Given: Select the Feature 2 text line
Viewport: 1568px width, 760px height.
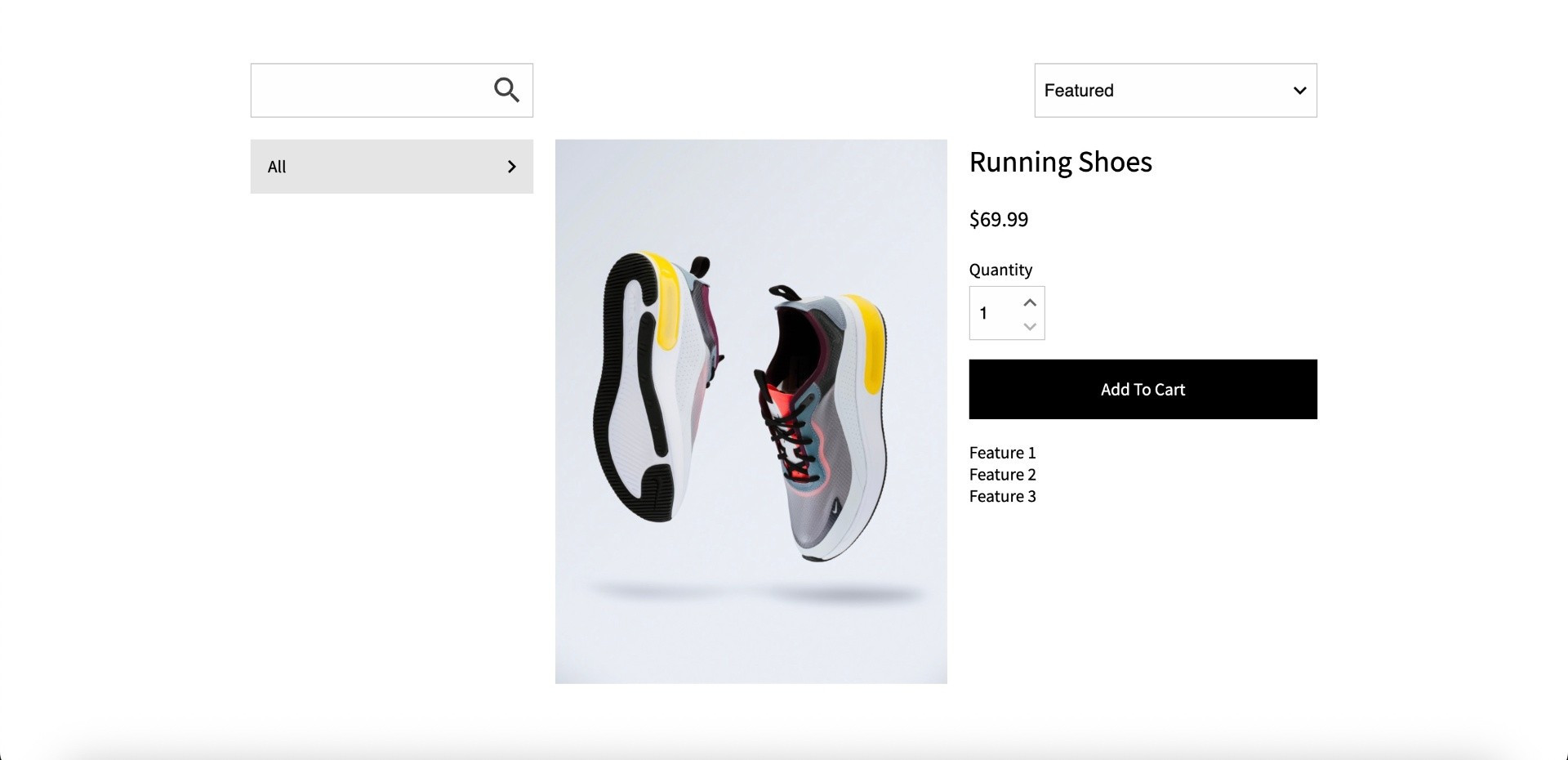Looking at the screenshot, I should 1002,475.
